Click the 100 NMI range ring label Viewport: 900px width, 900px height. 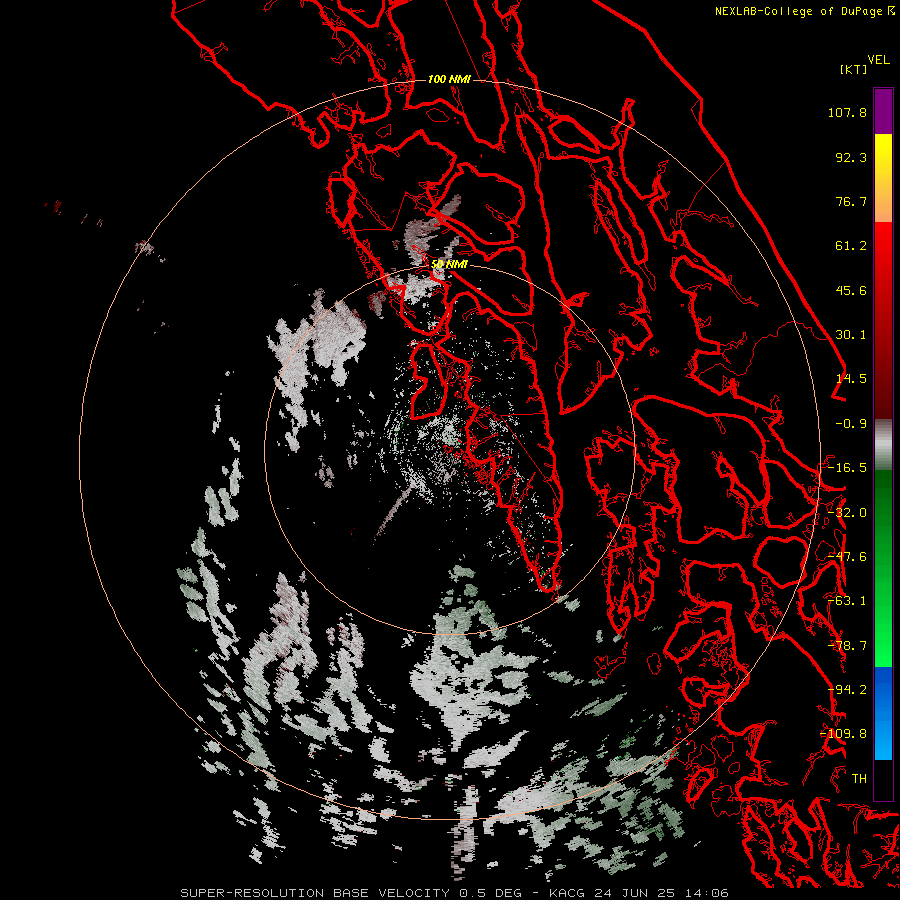coord(449,79)
